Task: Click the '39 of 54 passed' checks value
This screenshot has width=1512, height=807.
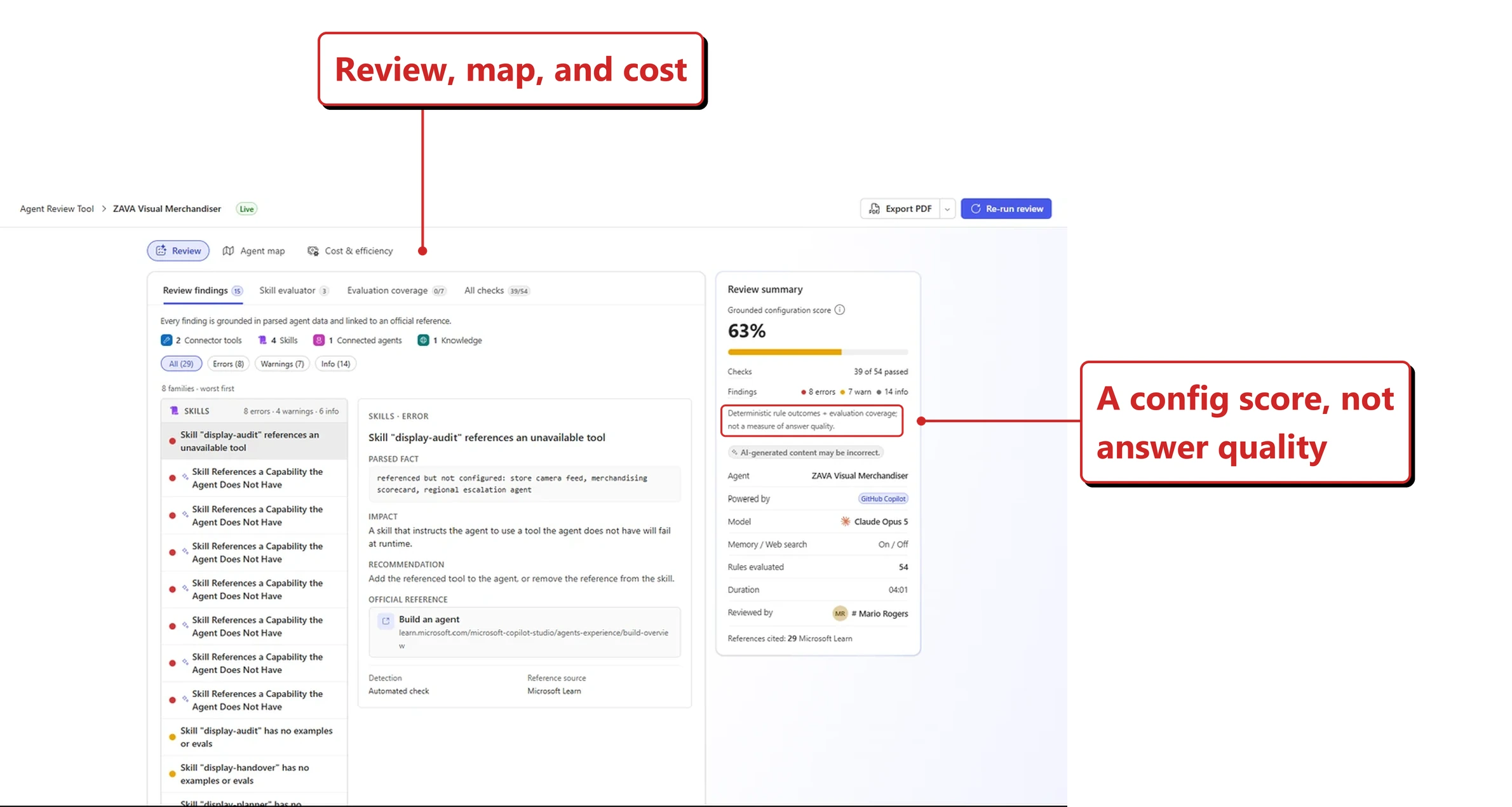Action: [x=881, y=372]
